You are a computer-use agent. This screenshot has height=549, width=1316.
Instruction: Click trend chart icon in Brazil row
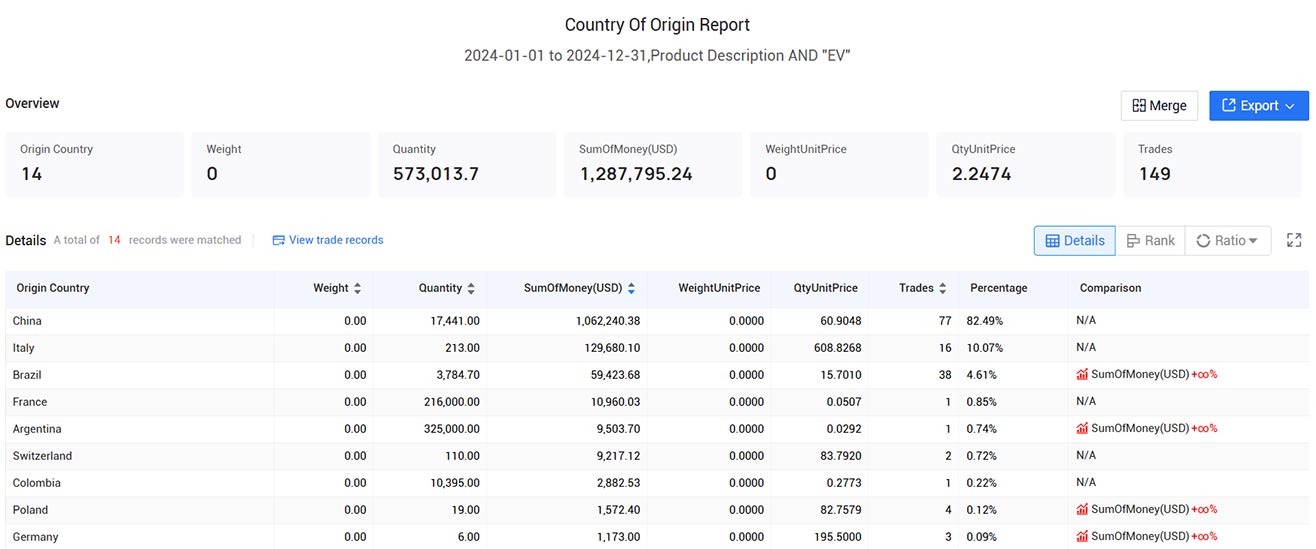pos(1082,375)
